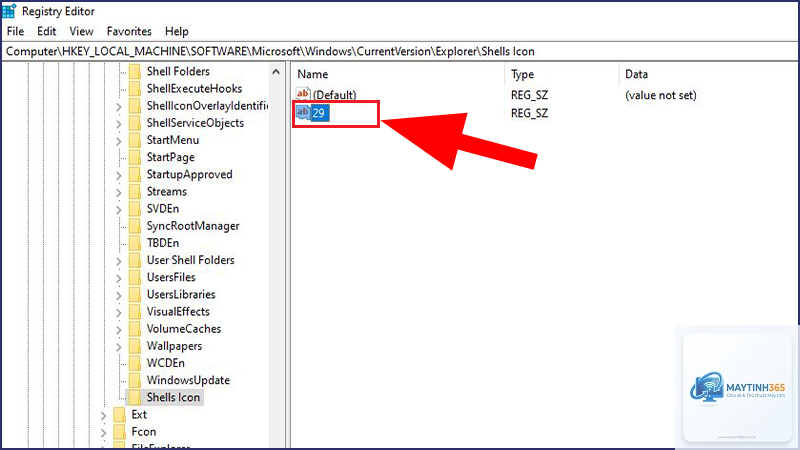Select the value named 29
Screen dimensions: 800x450
pos(319,113)
